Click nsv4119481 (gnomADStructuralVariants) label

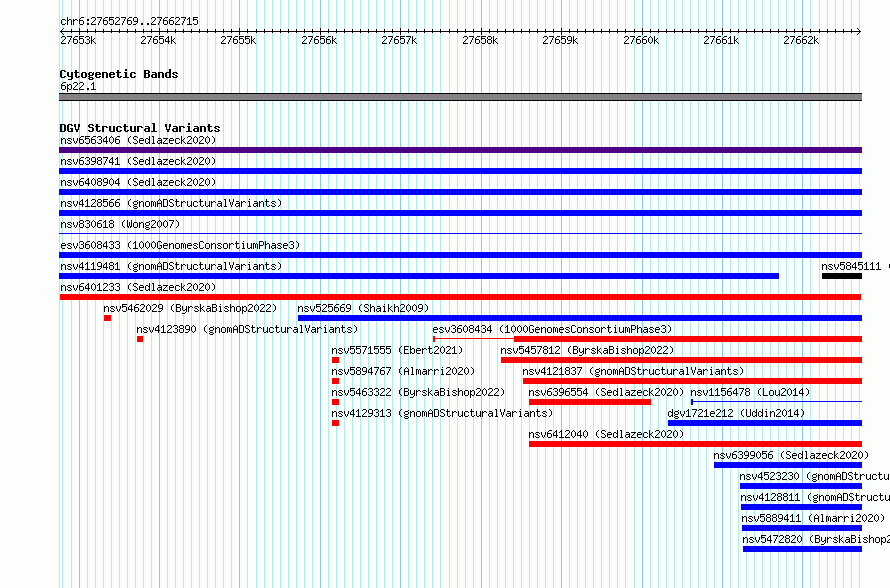point(171,266)
